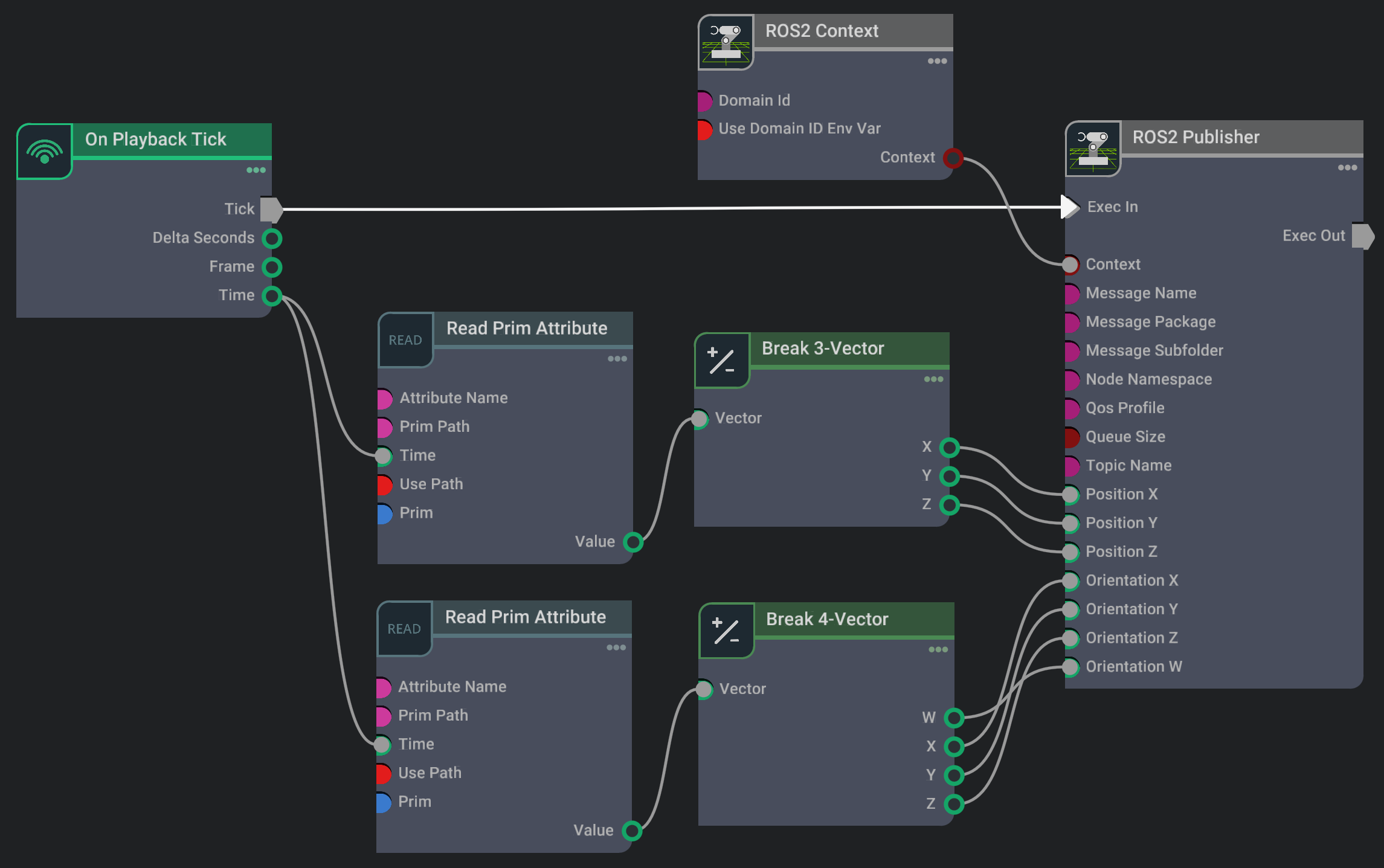Screen dimensions: 1384x868
Task: Click the W output port of Break 4-Vector
Action: [x=954, y=718]
